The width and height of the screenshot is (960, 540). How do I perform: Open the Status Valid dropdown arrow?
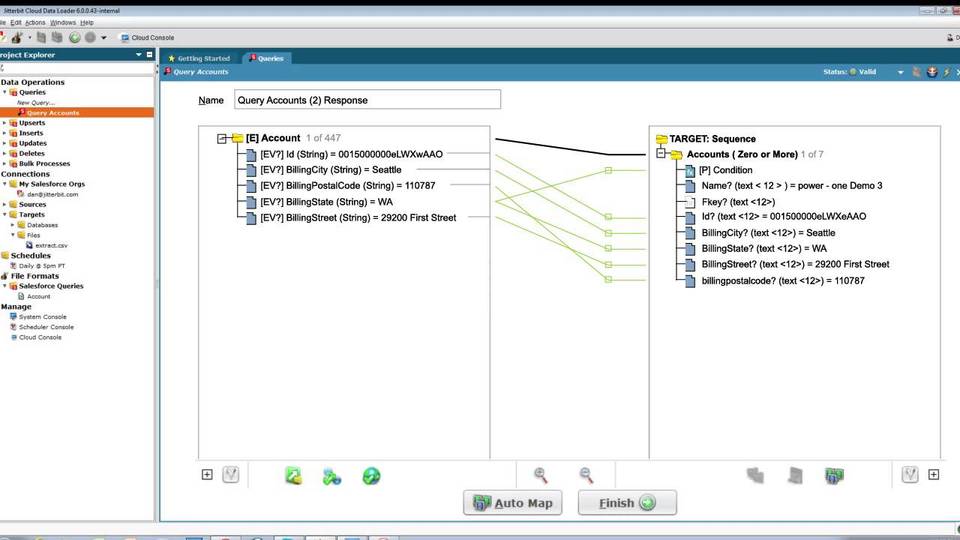[900, 72]
